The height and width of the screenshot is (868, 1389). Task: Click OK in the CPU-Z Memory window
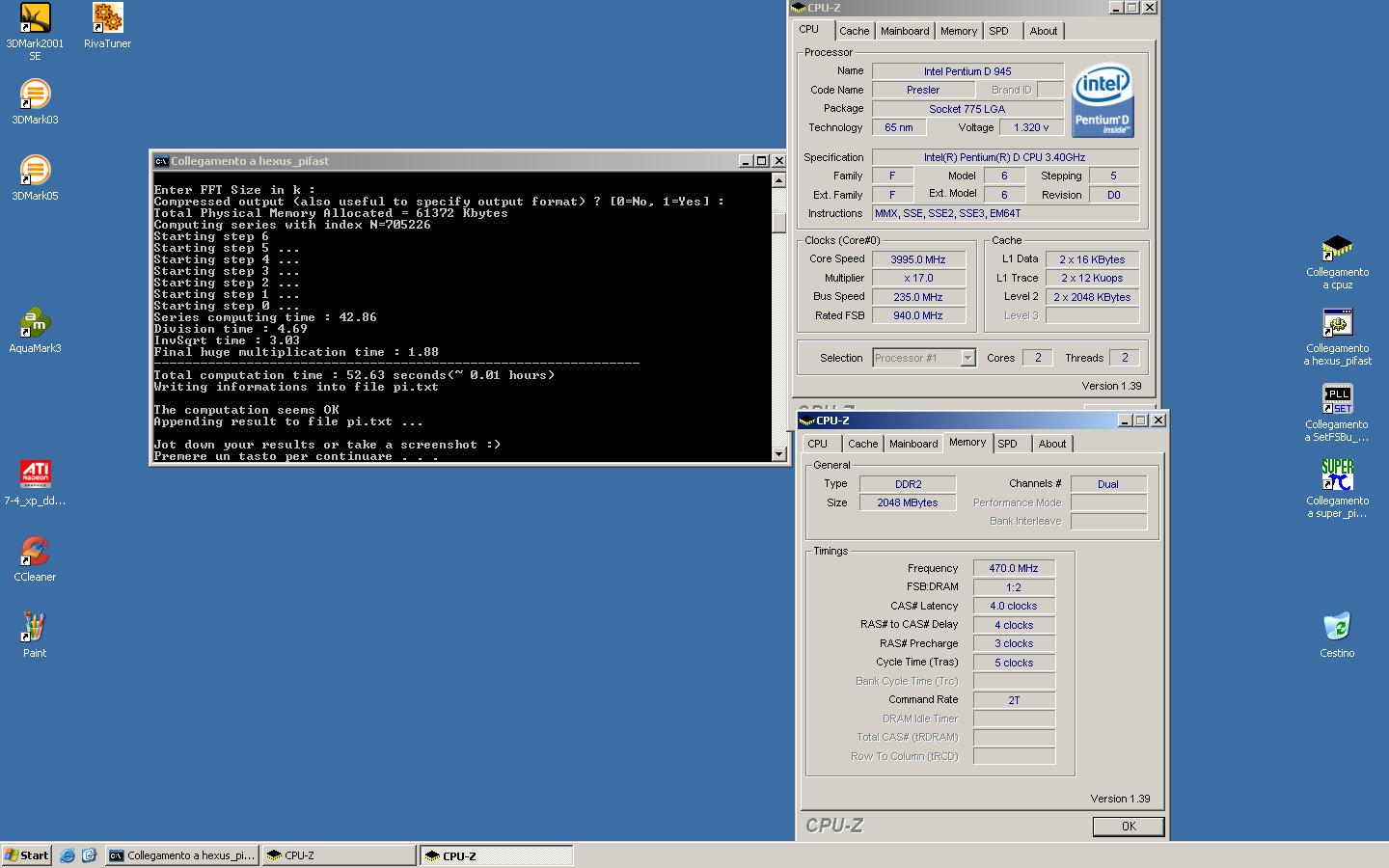[1129, 827]
